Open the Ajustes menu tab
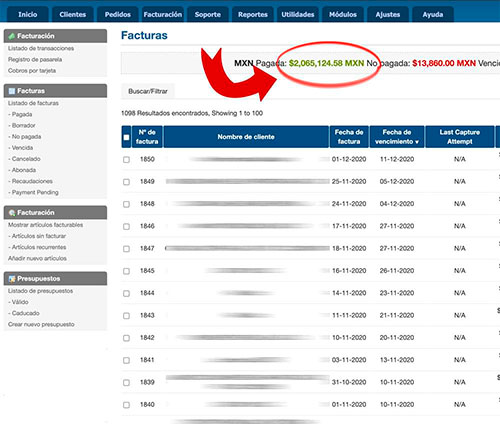 click(388, 15)
